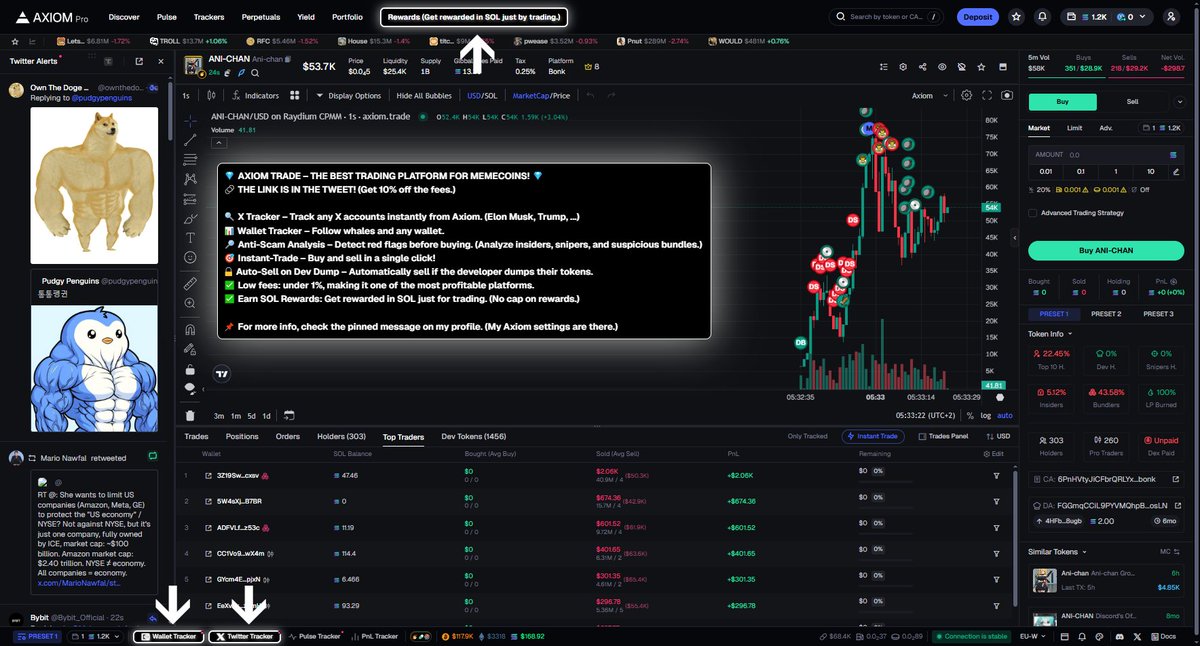Open the chart layout grid icon
Viewport: 1200px width, 646px height.
coord(294,95)
